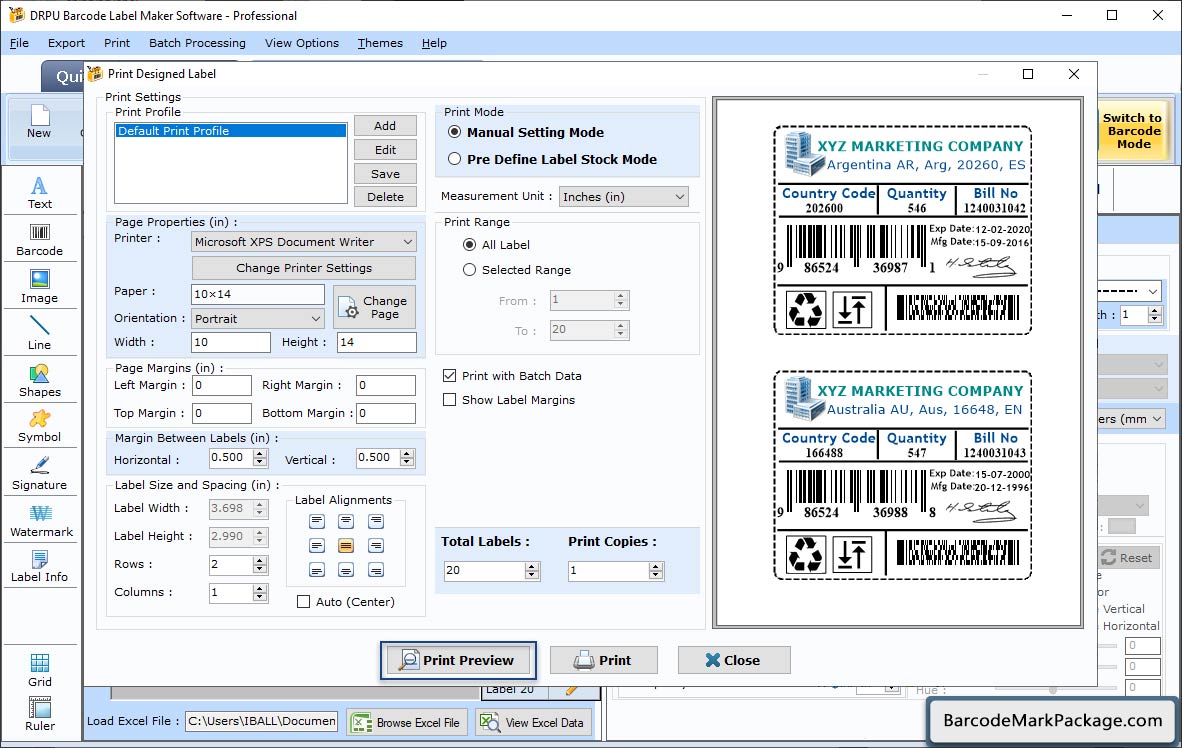Increase the Total Labels value
Viewport: 1182px width, 748px height.
(x=532, y=566)
